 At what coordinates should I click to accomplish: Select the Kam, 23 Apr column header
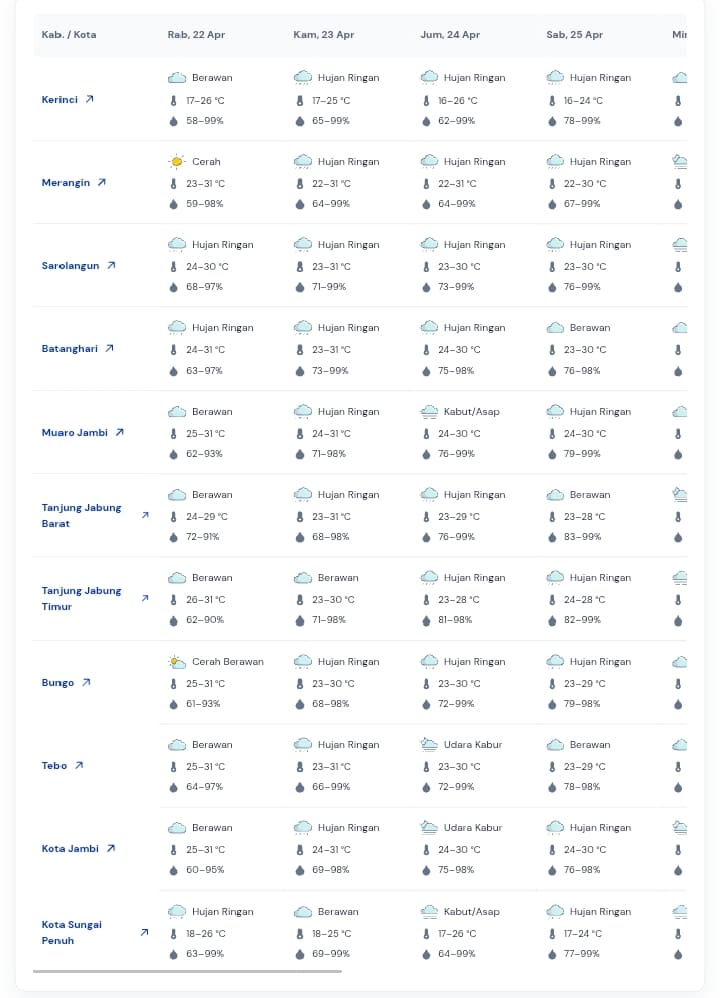[x=323, y=35]
